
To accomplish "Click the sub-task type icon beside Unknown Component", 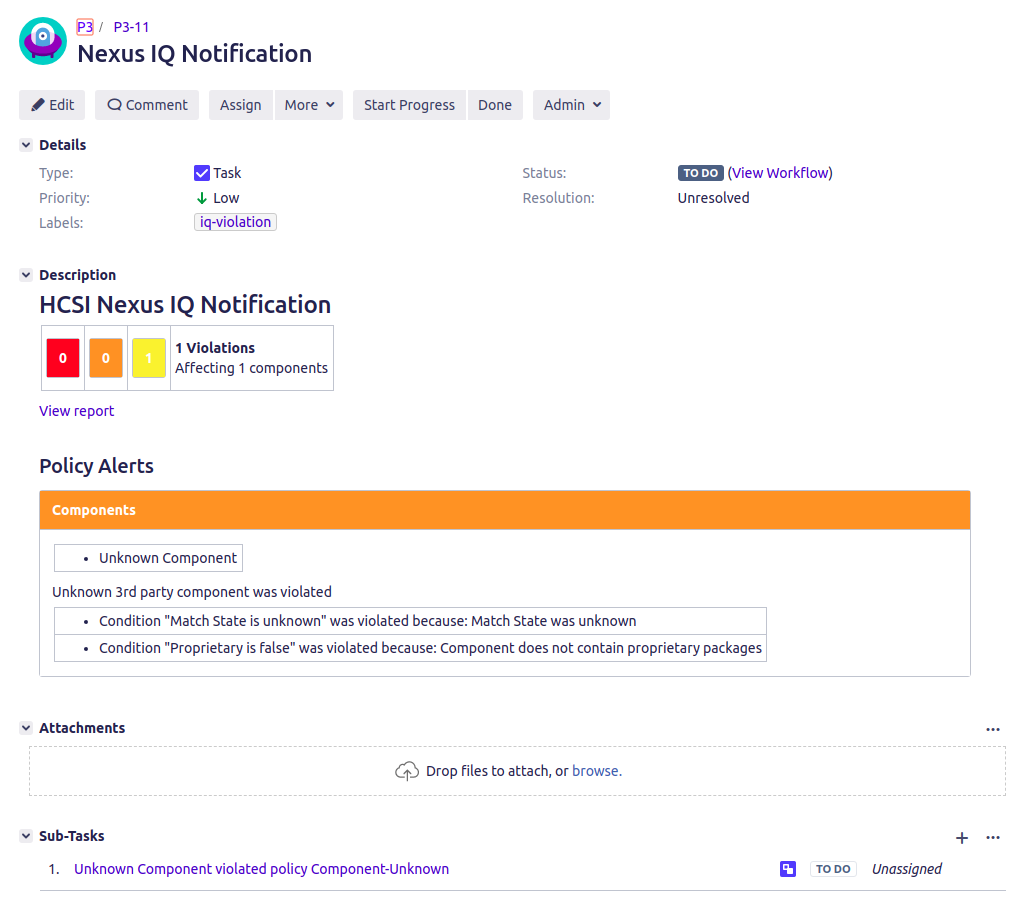I will click(x=787, y=869).
